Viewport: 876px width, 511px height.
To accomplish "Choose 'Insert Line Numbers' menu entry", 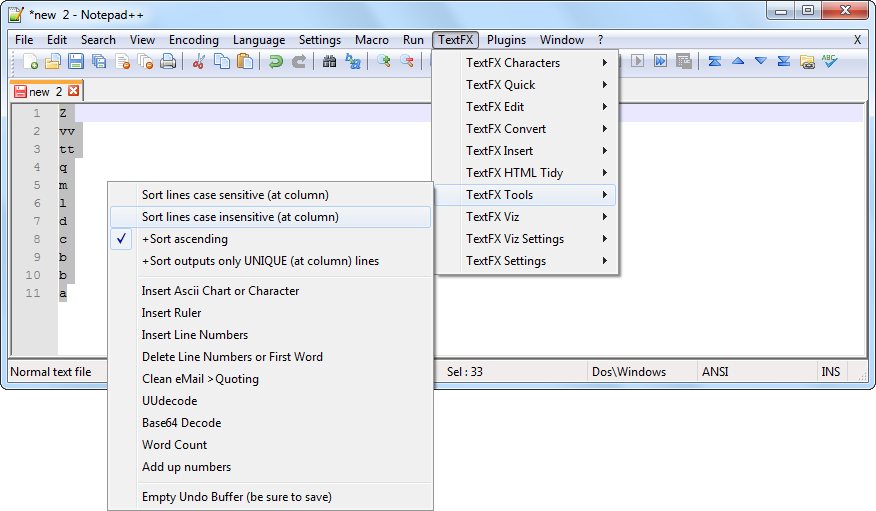I will [270, 335].
